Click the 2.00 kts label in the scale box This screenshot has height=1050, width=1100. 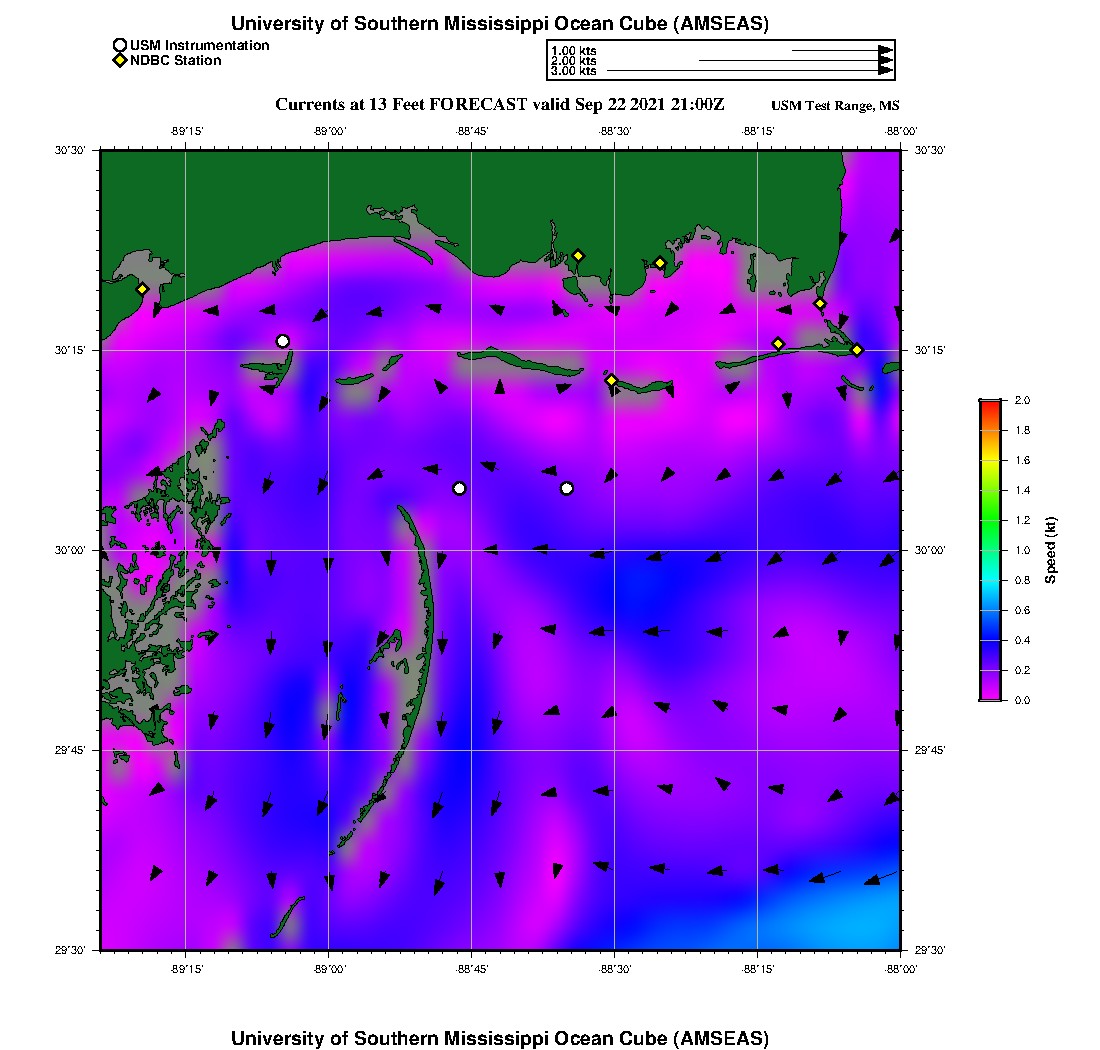click(x=573, y=61)
